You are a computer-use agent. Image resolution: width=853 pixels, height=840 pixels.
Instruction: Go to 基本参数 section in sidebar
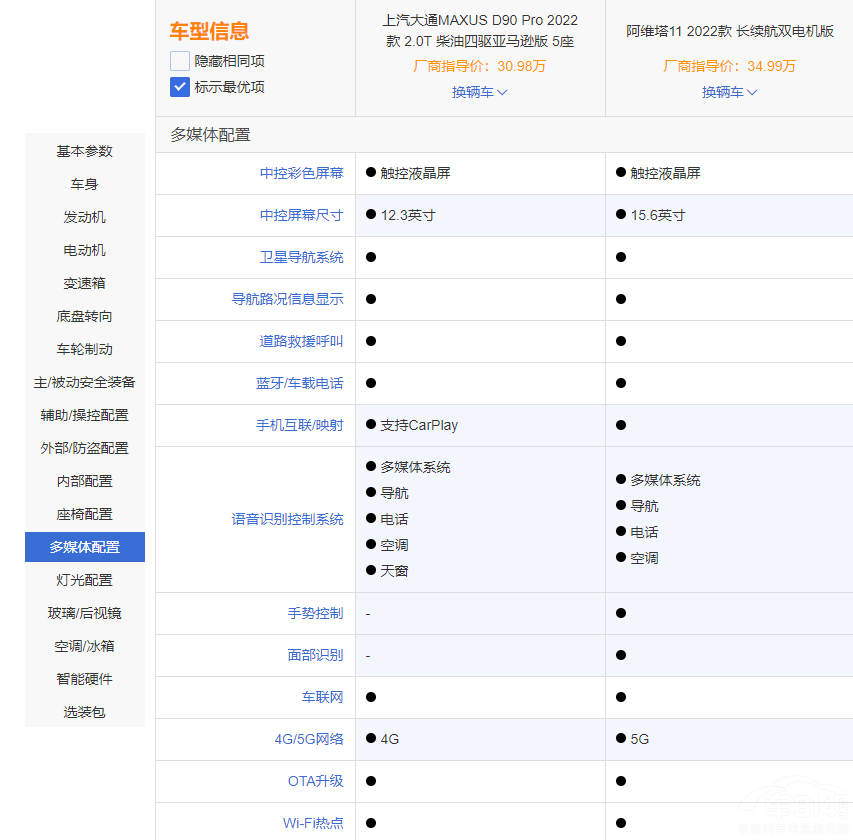(x=85, y=151)
